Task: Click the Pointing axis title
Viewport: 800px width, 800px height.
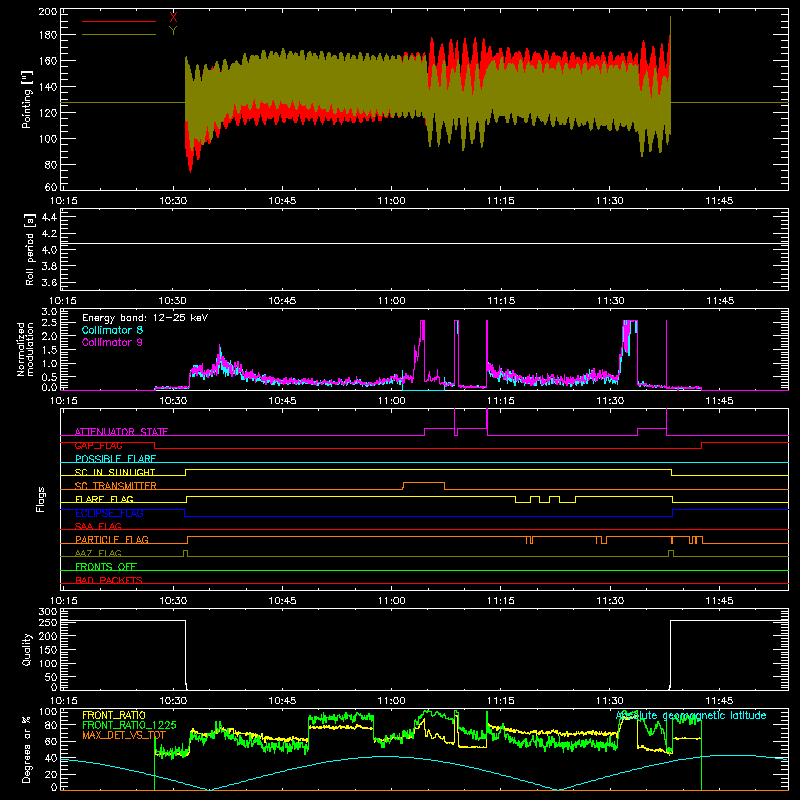Action: 26,99
